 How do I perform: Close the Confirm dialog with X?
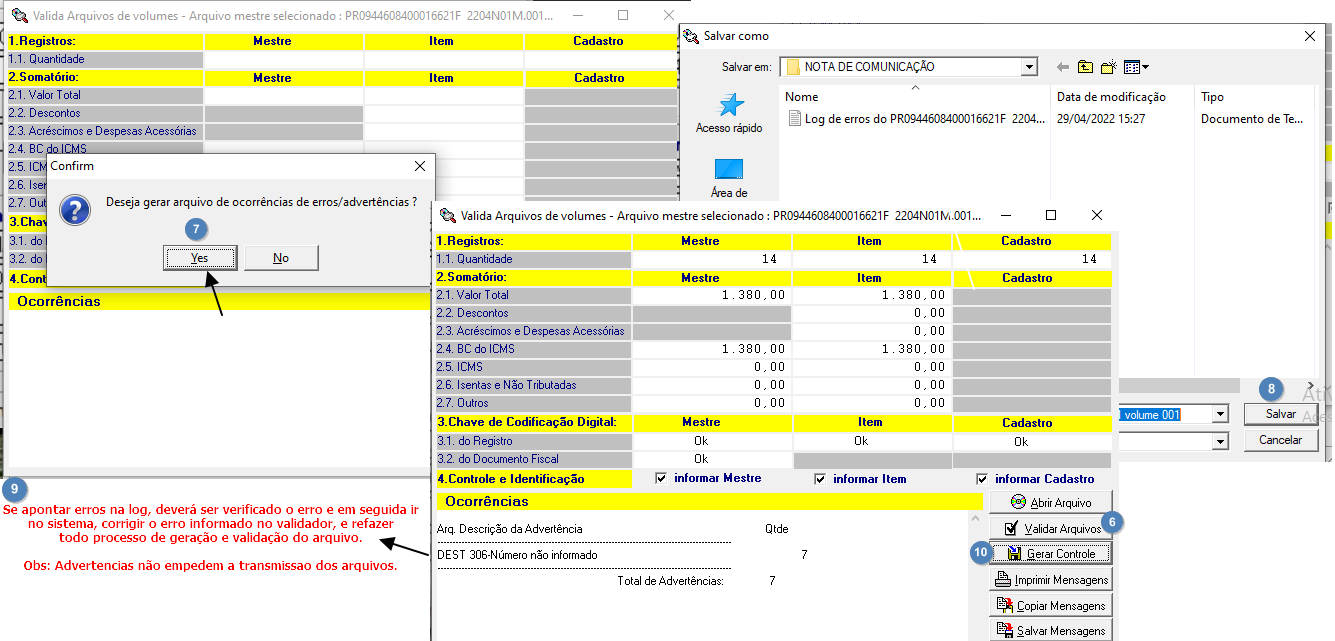click(x=419, y=166)
